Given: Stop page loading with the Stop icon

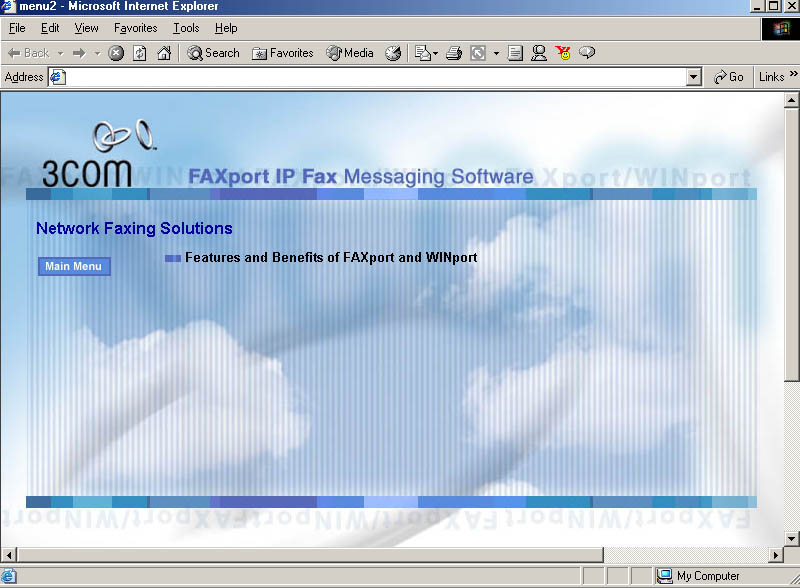Looking at the screenshot, I should [116, 53].
